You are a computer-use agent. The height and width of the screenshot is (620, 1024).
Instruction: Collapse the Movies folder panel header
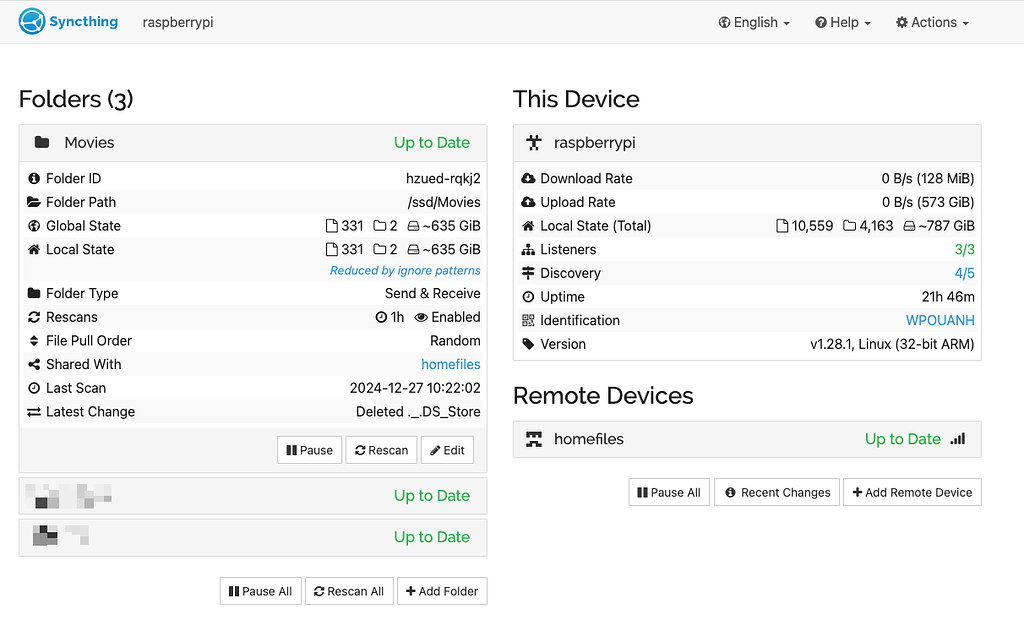tap(252, 143)
